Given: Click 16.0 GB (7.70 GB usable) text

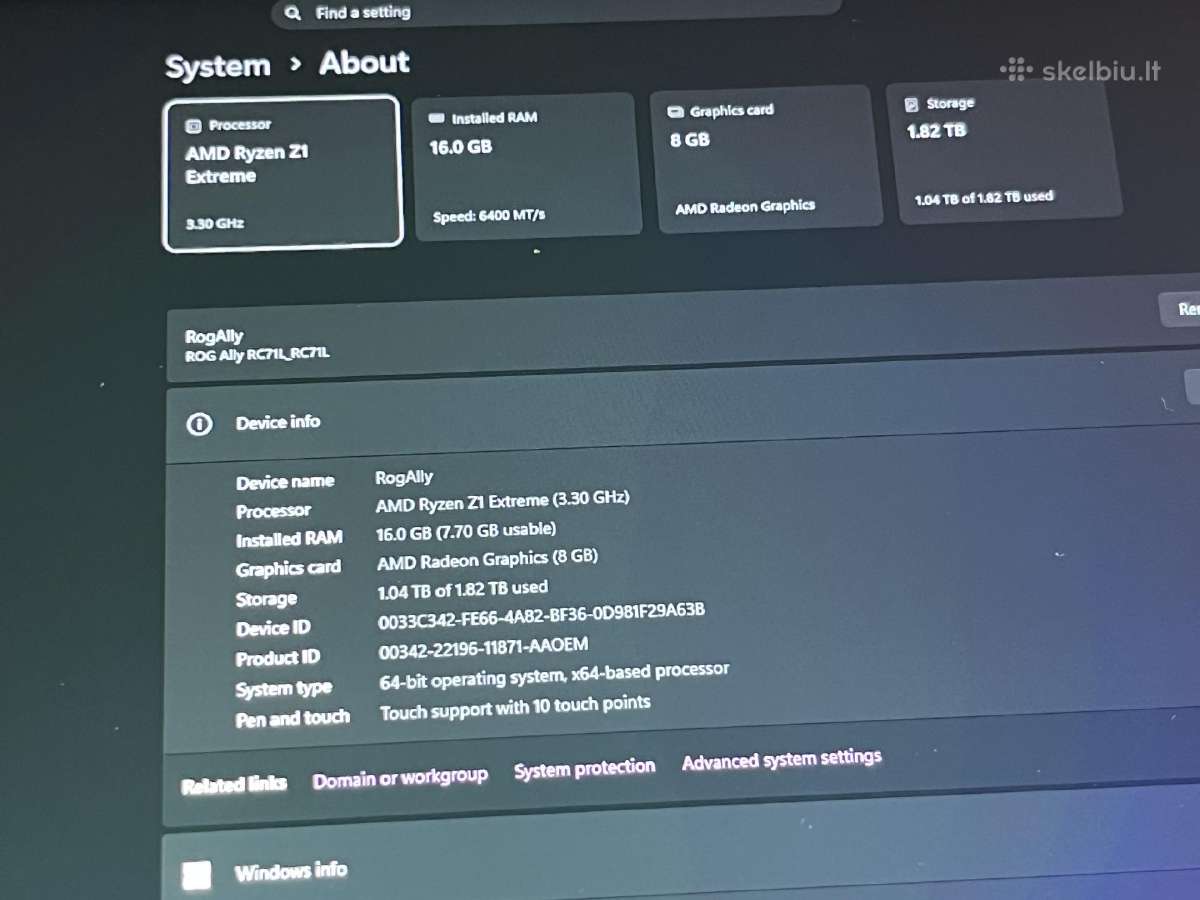Looking at the screenshot, I should pyautogui.click(x=466, y=531).
